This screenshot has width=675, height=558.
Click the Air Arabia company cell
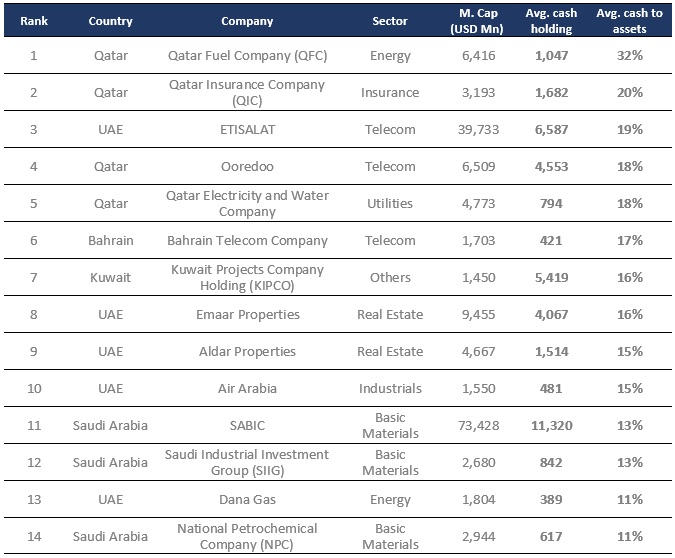point(247,388)
